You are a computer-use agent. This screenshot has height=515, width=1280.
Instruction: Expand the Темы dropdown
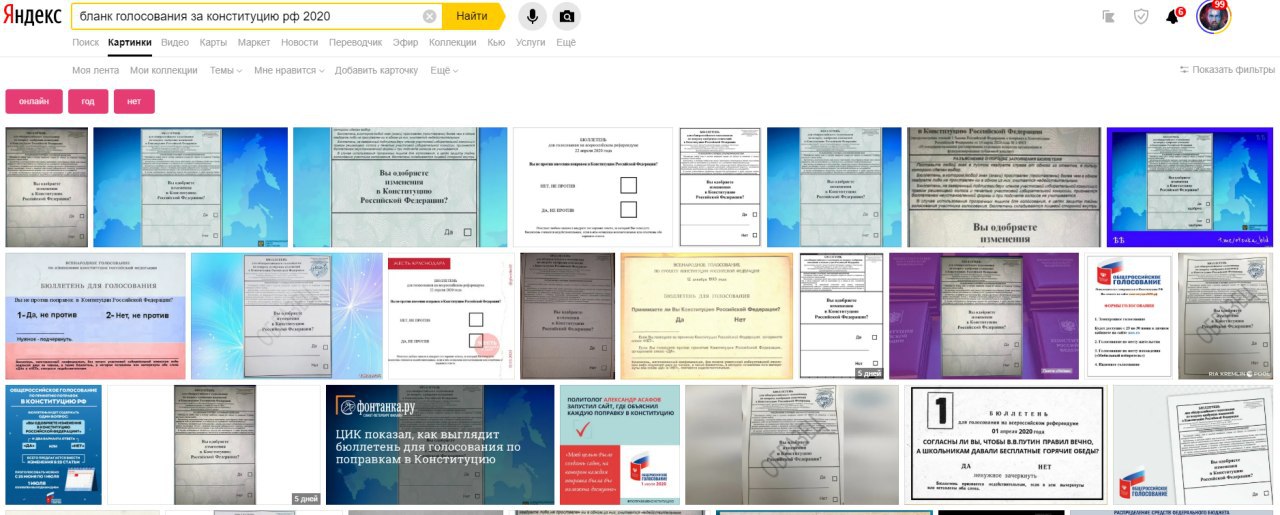225,70
